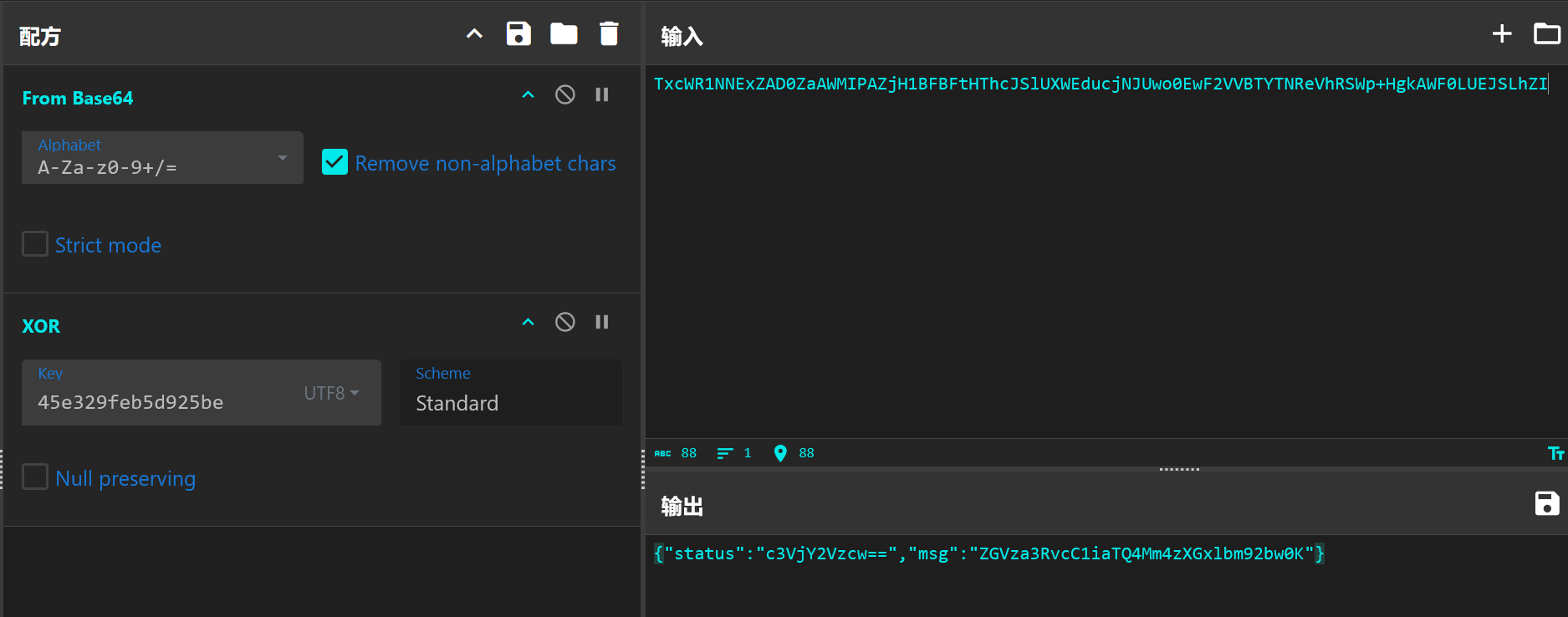Save output to file
The height and width of the screenshot is (617, 1568).
coord(1546,503)
